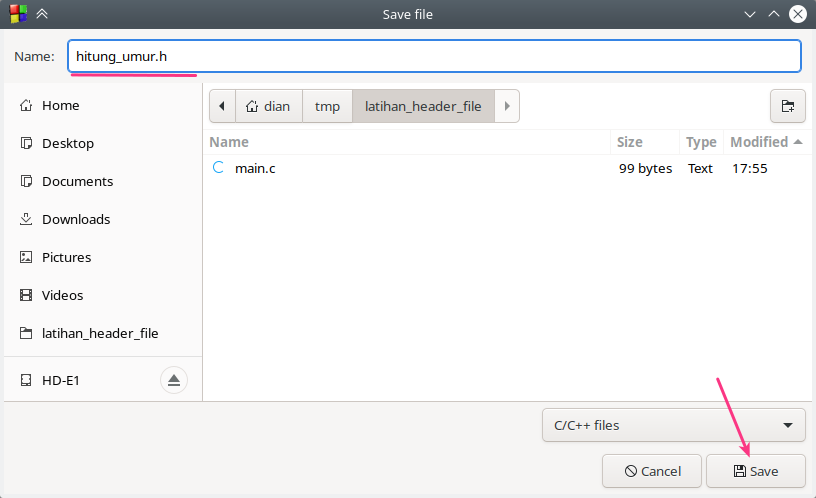Open Home in the sidebar
This screenshot has height=498, width=816.
click(60, 106)
